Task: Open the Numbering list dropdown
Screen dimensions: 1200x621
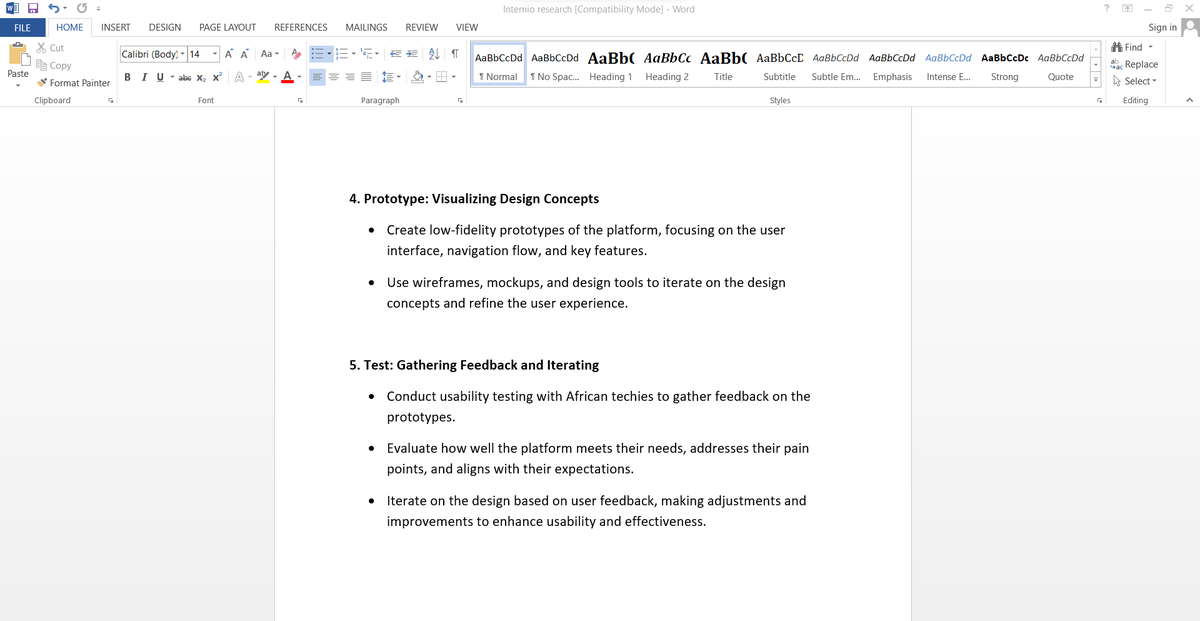Action: click(x=353, y=54)
